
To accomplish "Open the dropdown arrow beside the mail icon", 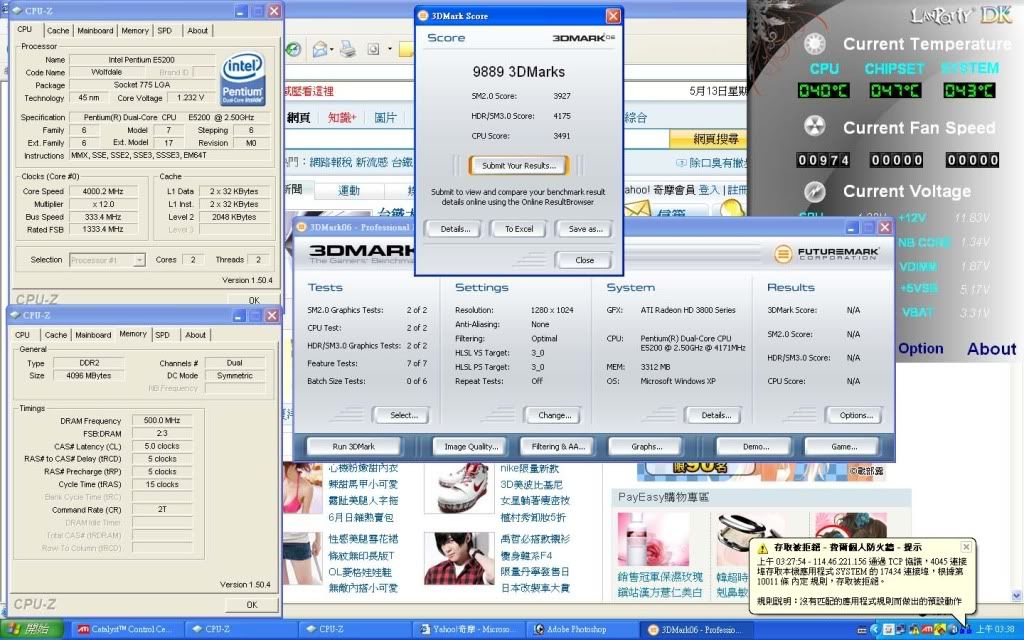I will pyautogui.click(x=332, y=50).
